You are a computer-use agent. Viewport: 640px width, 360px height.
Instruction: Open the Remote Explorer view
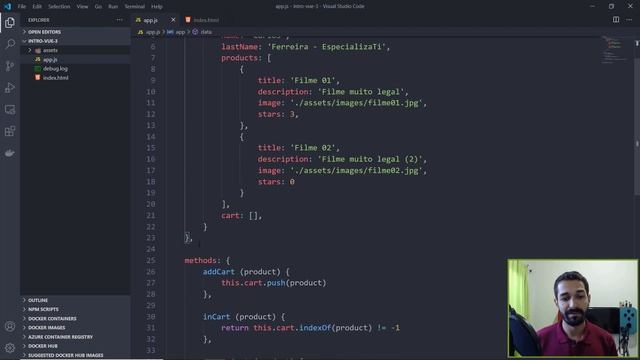(10, 109)
